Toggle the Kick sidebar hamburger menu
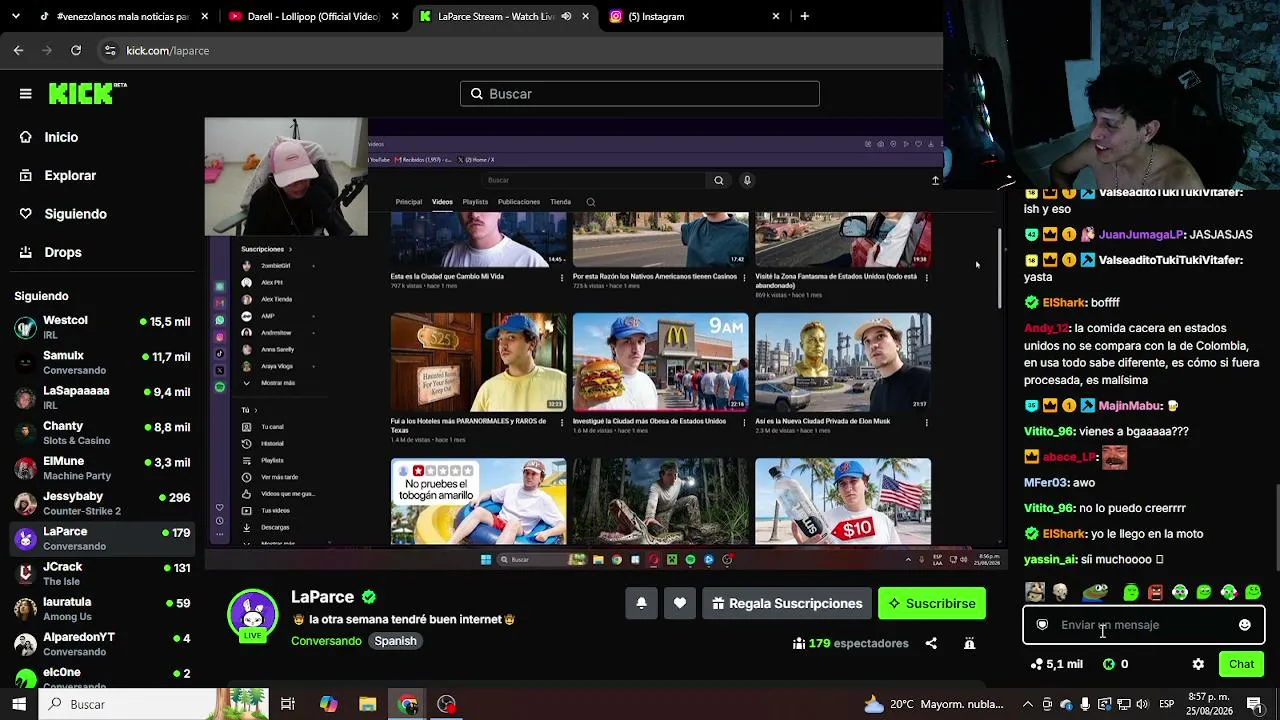The image size is (1280, 720). (26, 94)
